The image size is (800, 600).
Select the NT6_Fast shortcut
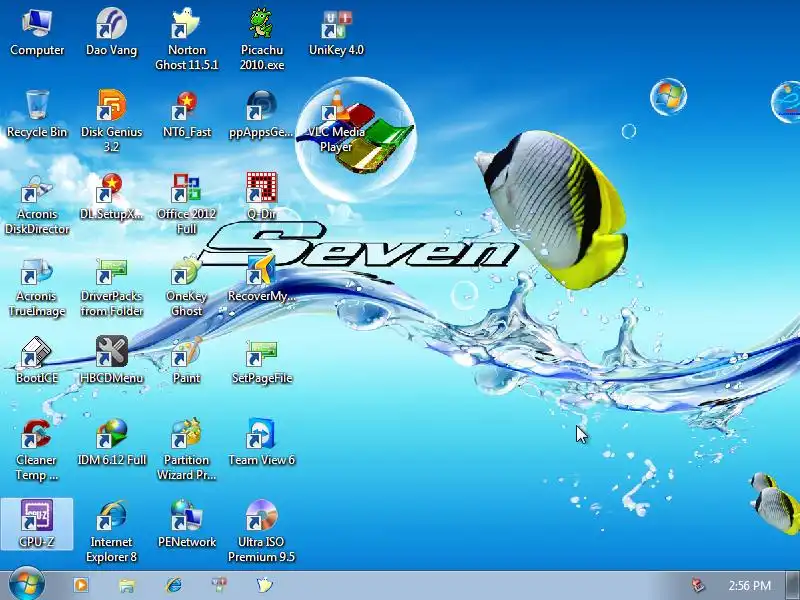186,115
